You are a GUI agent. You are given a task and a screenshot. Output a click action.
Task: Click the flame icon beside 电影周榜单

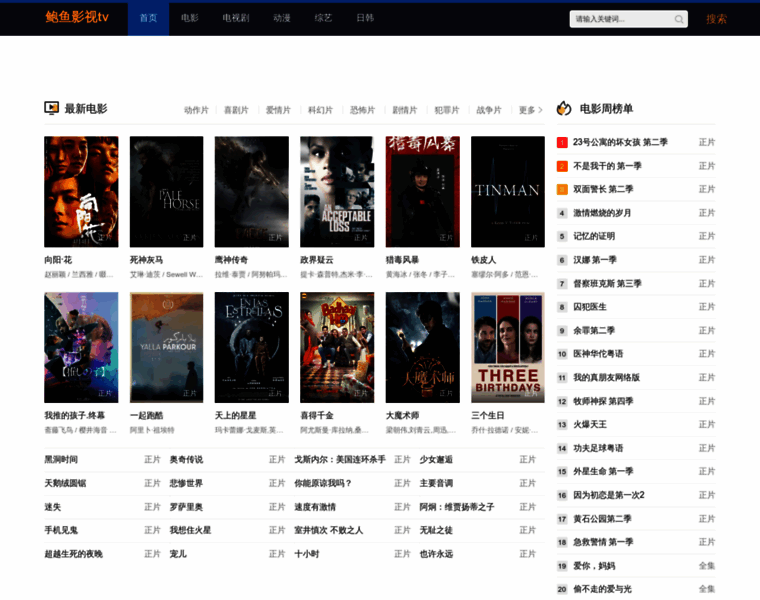click(564, 108)
